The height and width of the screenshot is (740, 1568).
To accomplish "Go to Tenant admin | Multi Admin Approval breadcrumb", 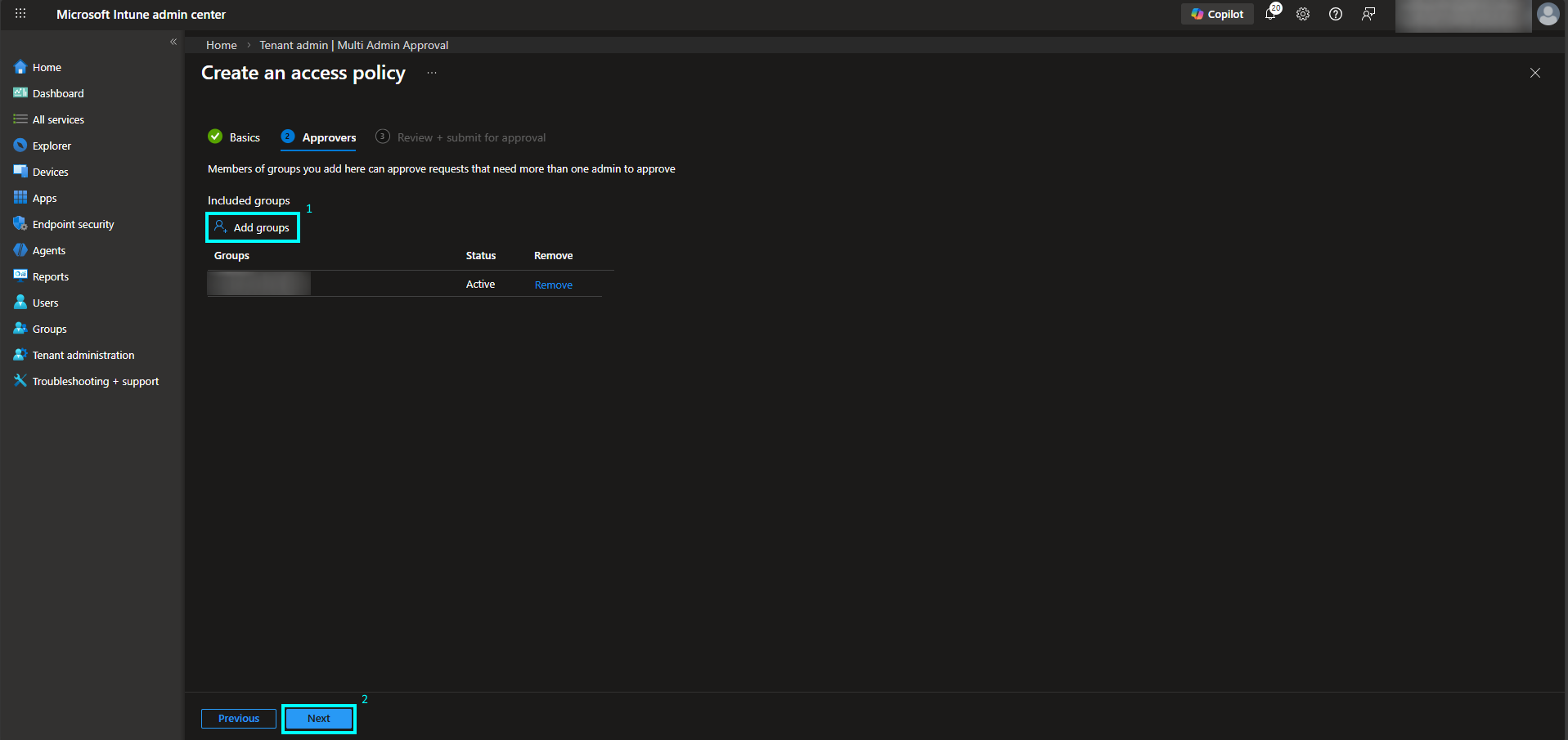I will [x=354, y=45].
